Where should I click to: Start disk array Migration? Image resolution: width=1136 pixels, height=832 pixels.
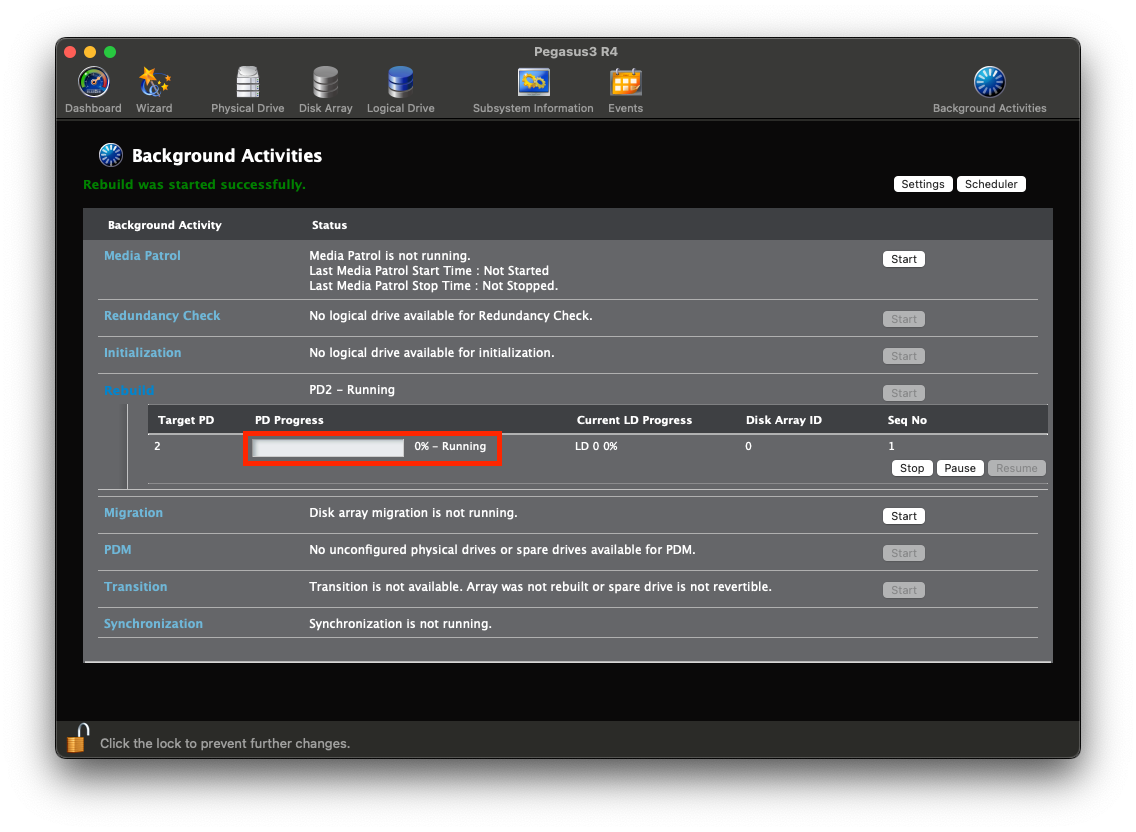pyautogui.click(x=903, y=516)
